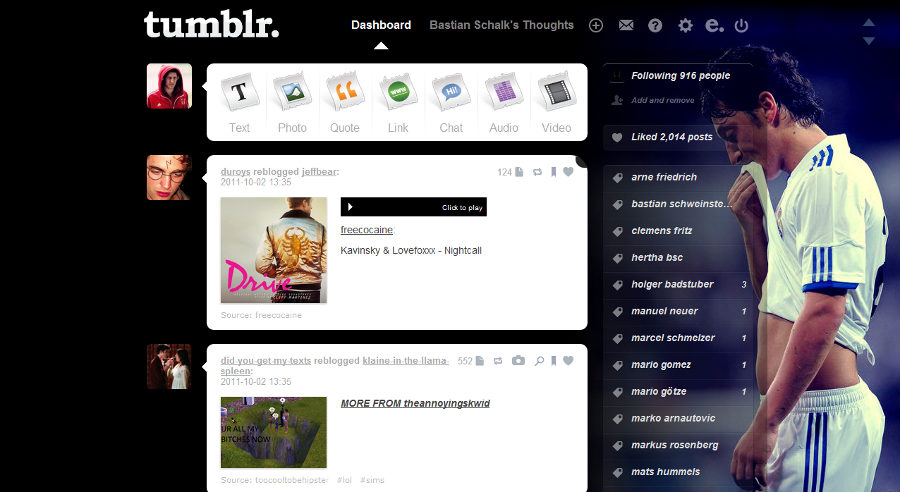Click your red hoodie avatar
The image size is (900, 492).
coord(169,86)
